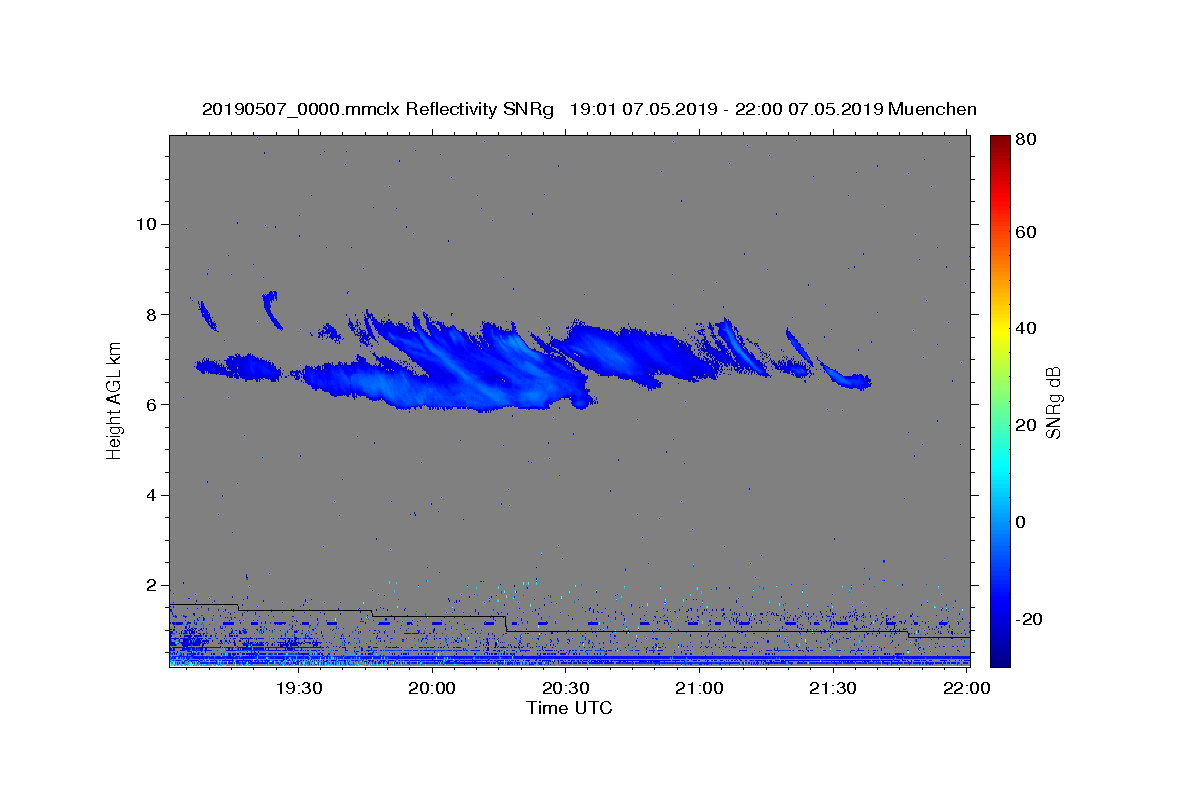
Task: Click the 20:00 time tick label
Action: click(x=431, y=688)
